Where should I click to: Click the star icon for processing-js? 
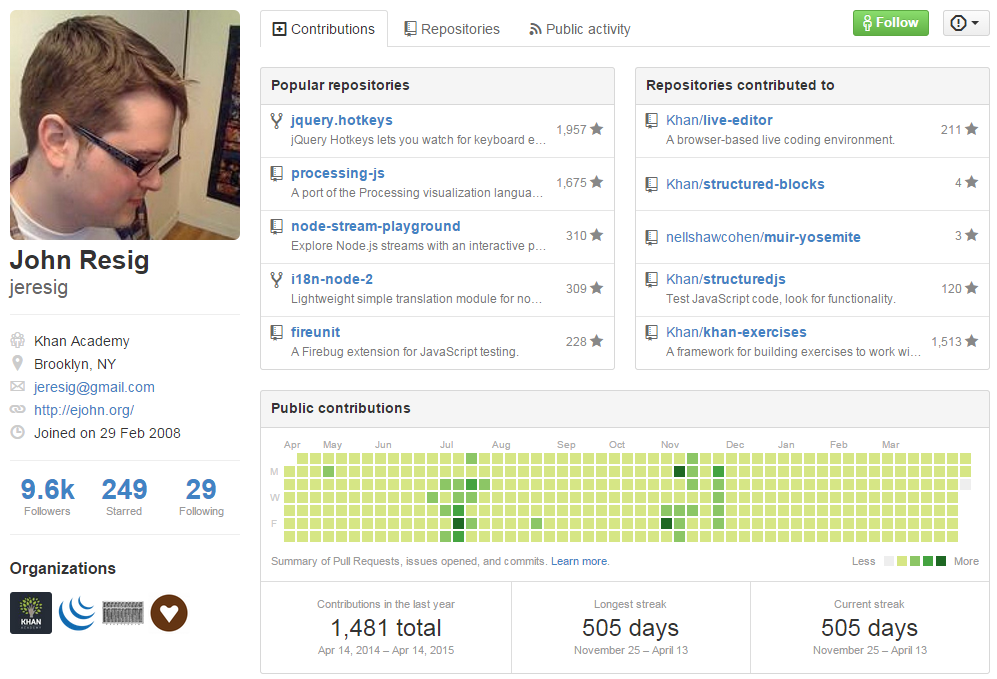click(596, 182)
